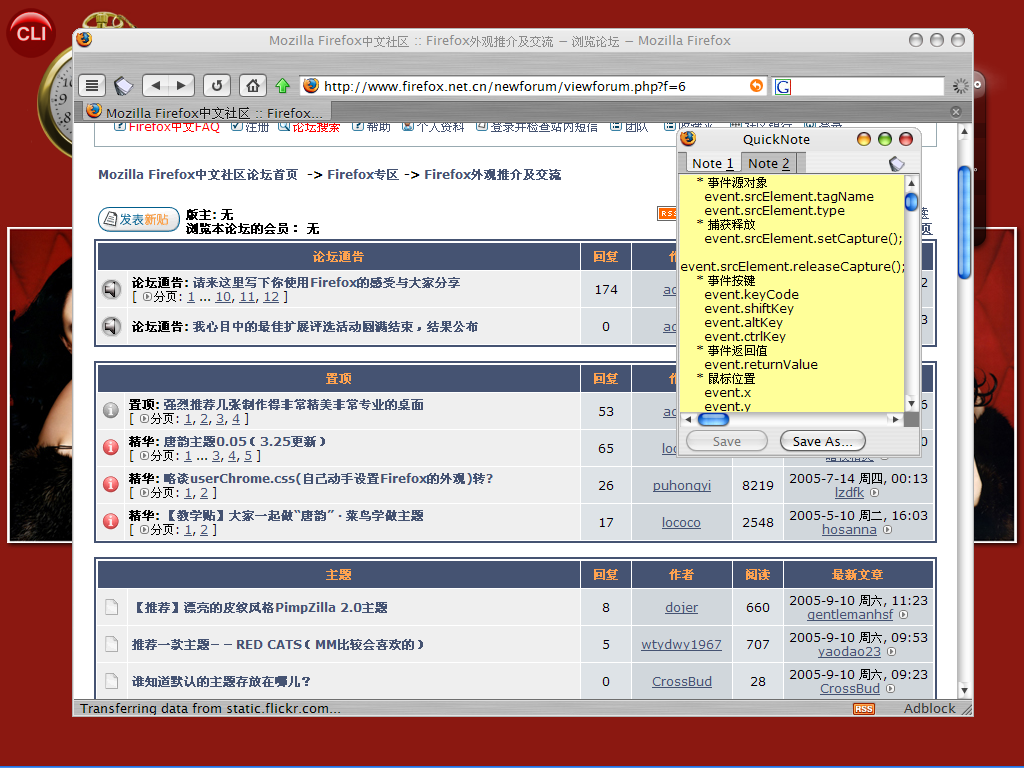
Task: Click the page icon beside PimpZilla topic
Action: [x=112, y=607]
